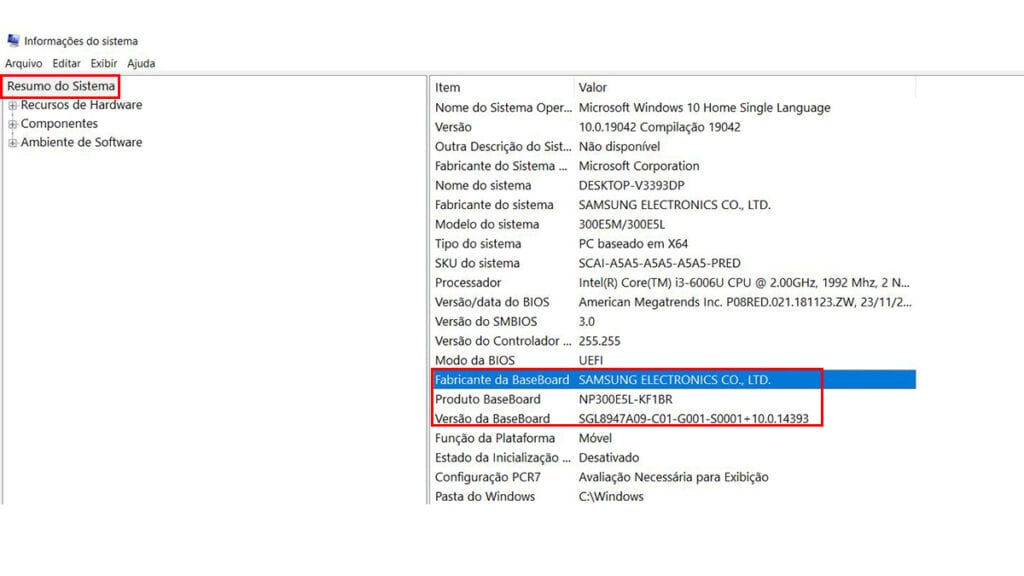
Task: Click the 255.255 value
Action: tap(600, 341)
